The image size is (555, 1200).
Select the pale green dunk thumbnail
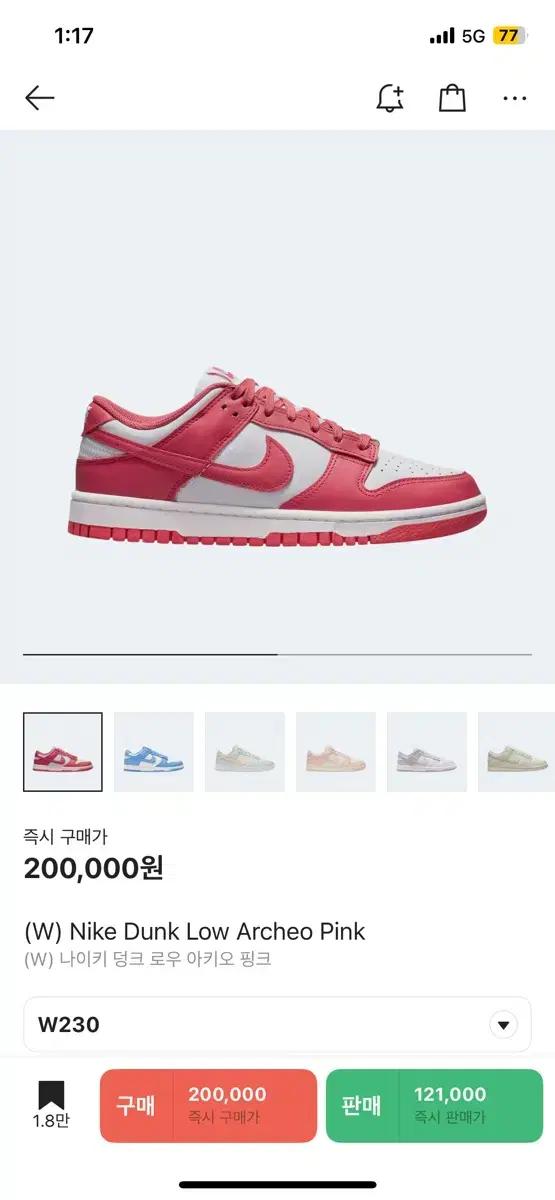click(x=516, y=752)
